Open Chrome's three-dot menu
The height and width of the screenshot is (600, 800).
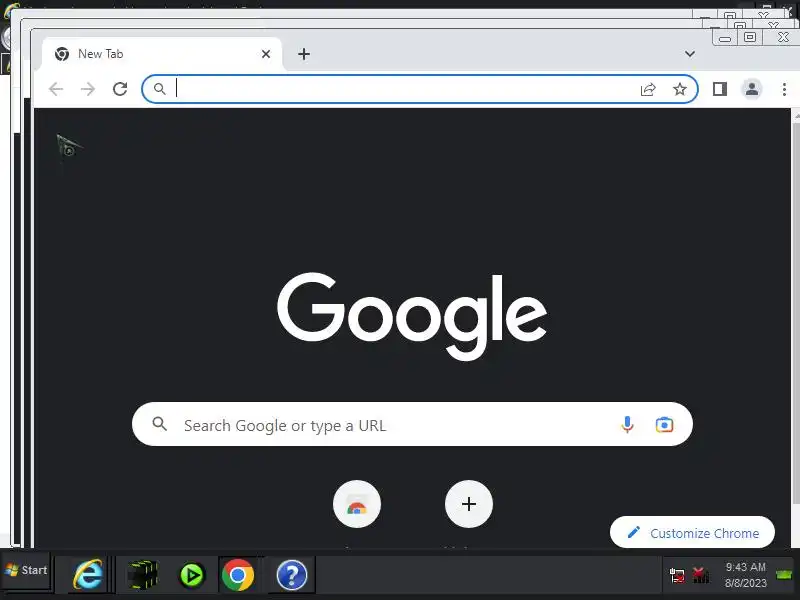(784, 89)
